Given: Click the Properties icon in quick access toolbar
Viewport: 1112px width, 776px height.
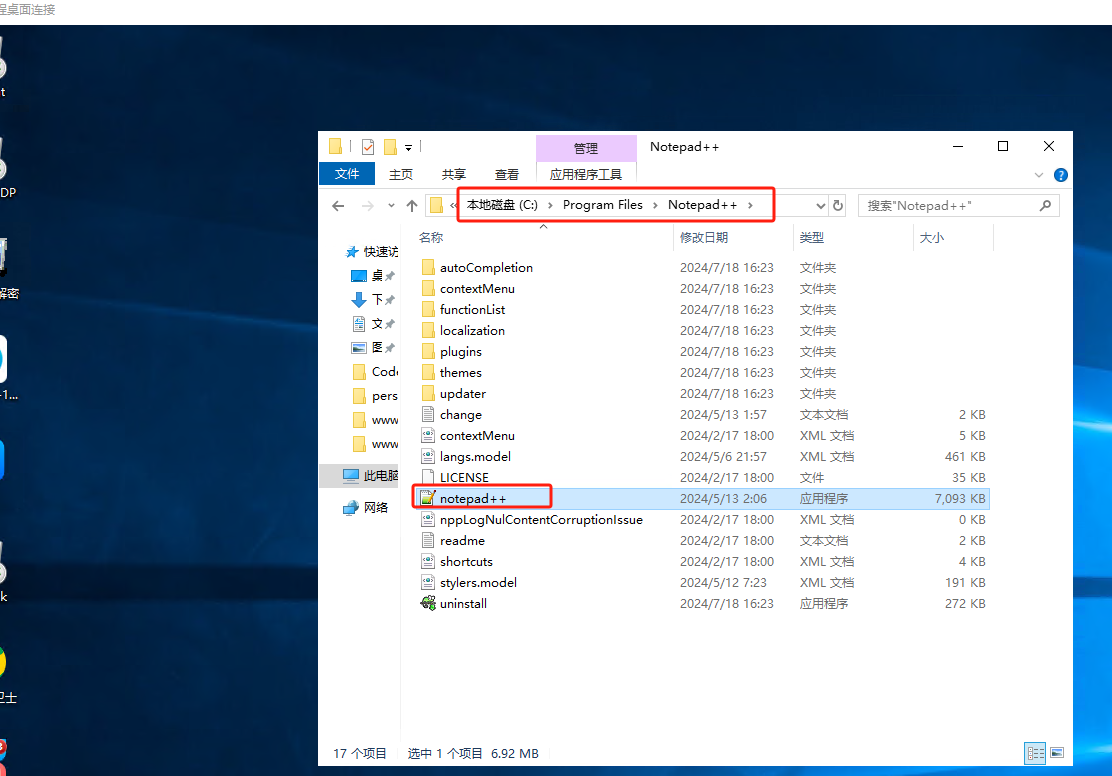Looking at the screenshot, I should [368, 147].
